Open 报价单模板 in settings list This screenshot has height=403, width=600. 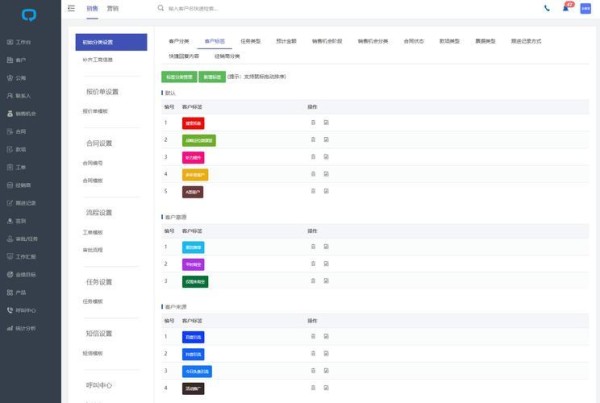pos(96,111)
